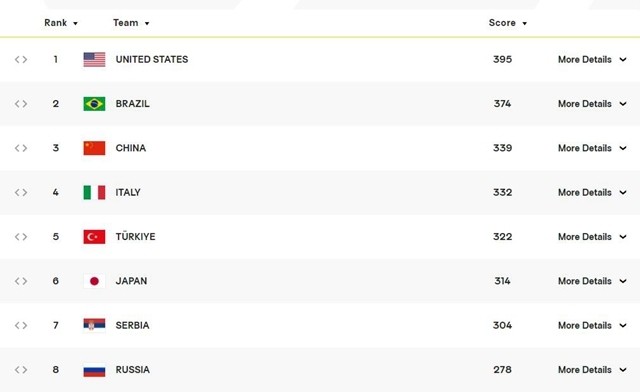Image resolution: width=640 pixels, height=392 pixels.
Task: Click the United States flag icon
Action: (x=94, y=60)
